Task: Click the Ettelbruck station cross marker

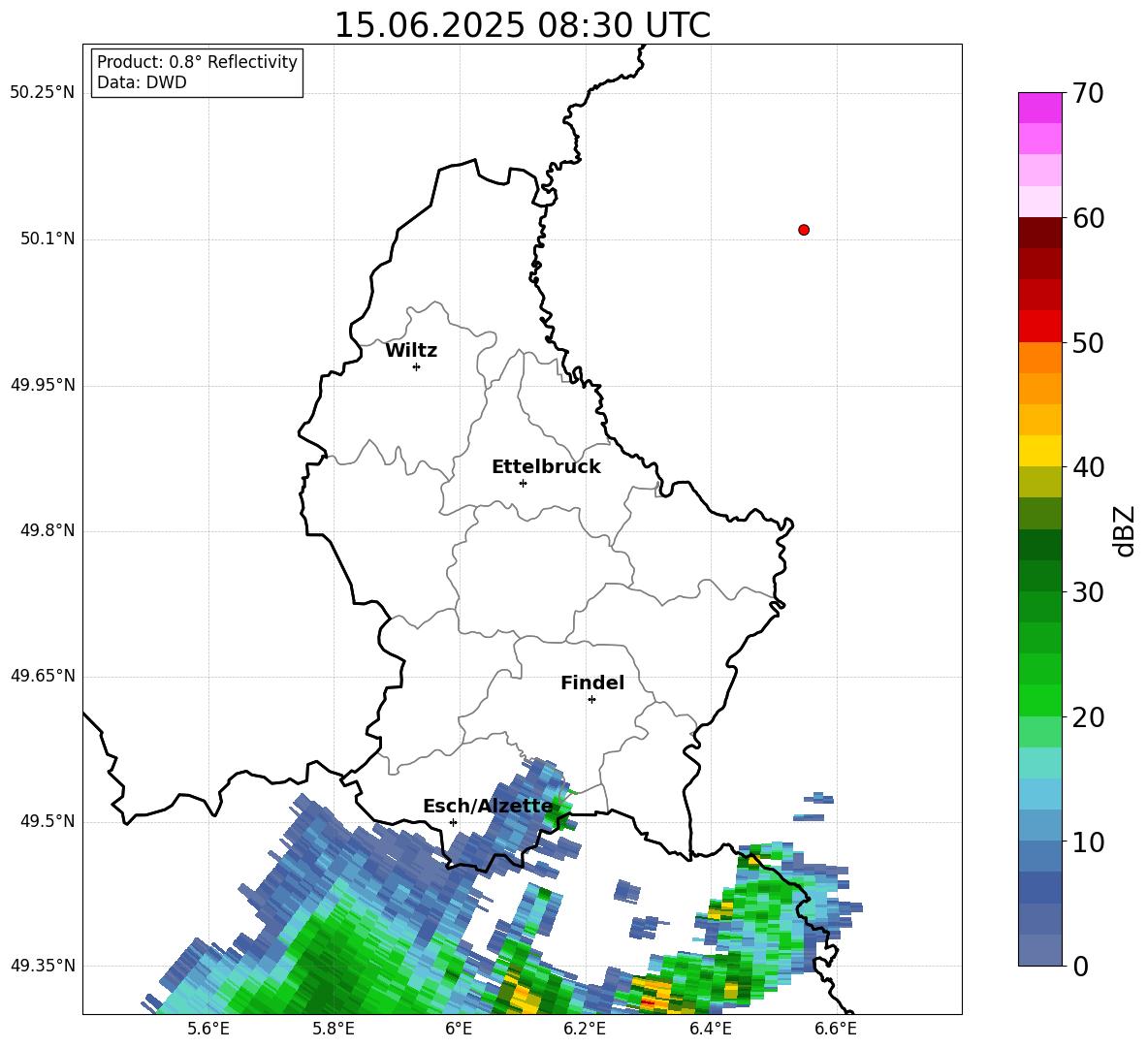Action: tap(523, 483)
